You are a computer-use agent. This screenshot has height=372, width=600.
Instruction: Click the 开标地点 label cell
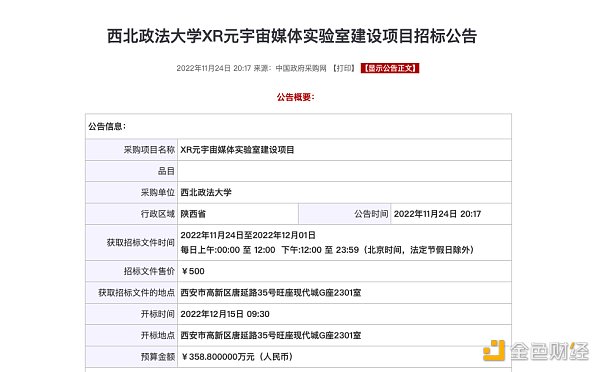[x=132, y=336]
